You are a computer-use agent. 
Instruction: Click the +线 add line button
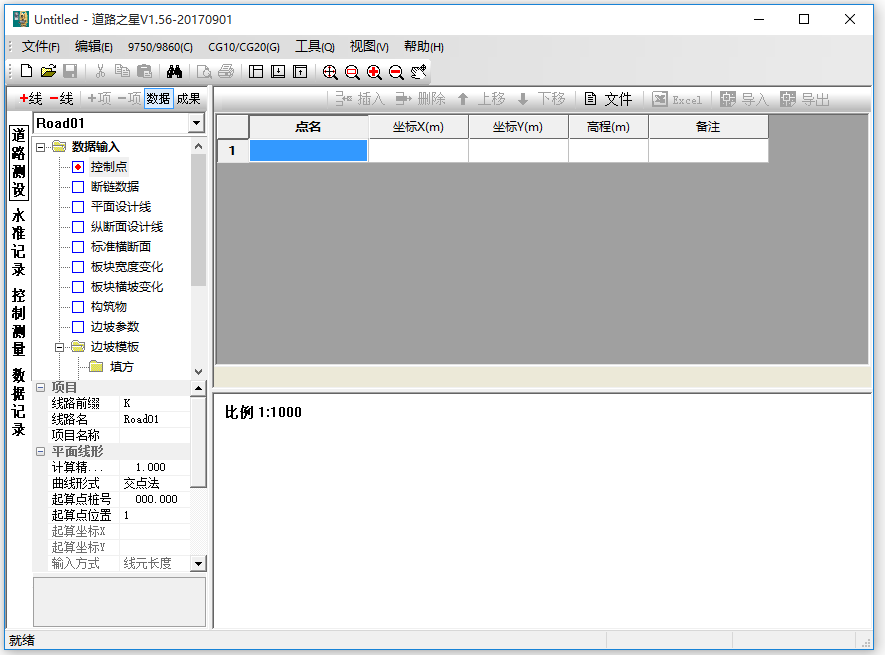pos(31,98)
